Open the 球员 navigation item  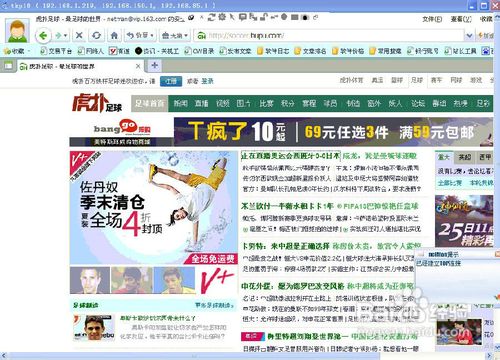330,103
